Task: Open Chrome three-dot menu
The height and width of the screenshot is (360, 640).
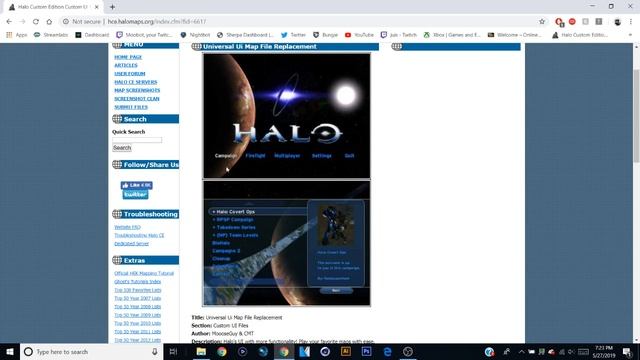Action: (x=631, y=22)
